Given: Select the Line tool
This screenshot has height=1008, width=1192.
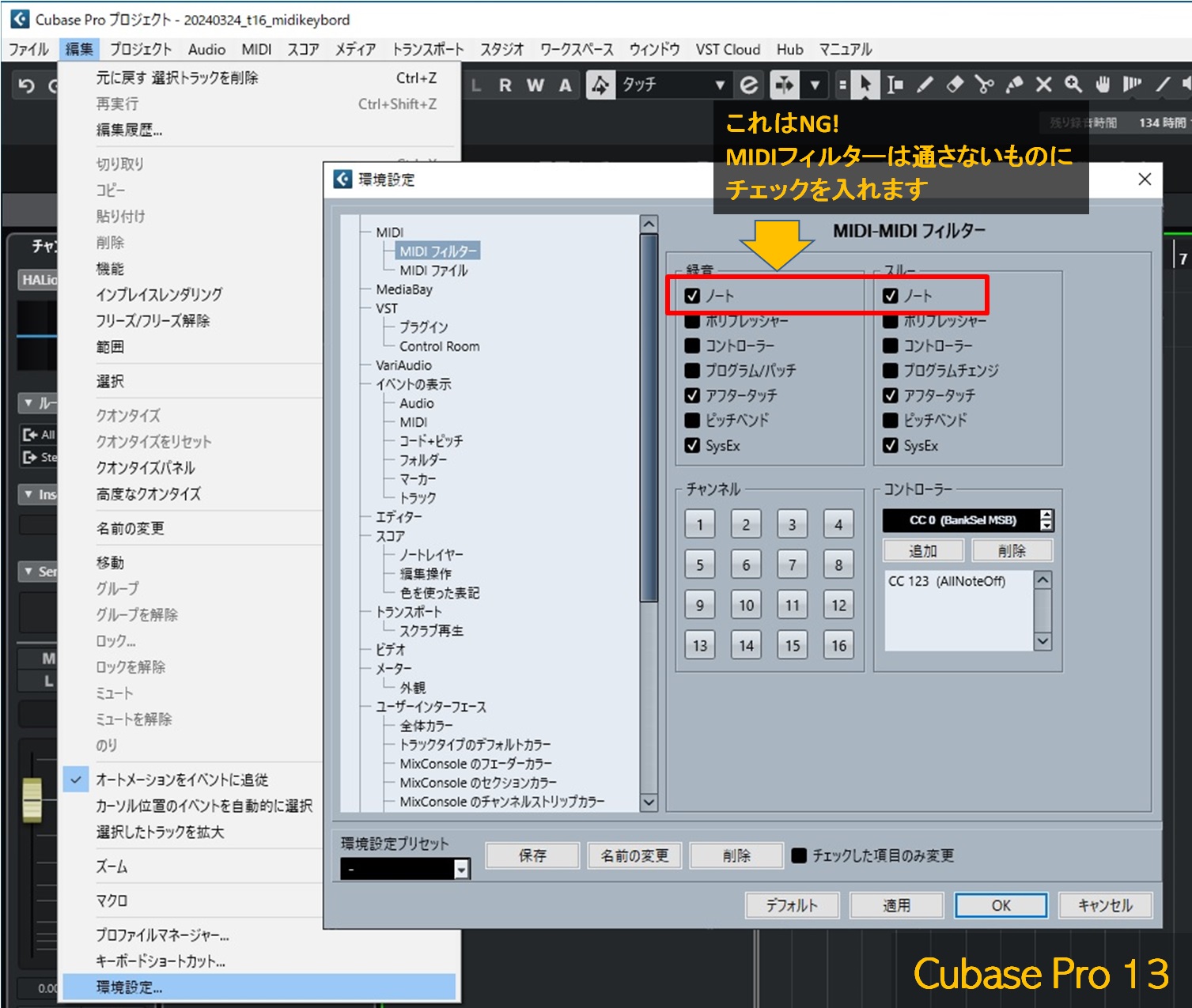Looking at the screenshot, I should (1163, 85).
